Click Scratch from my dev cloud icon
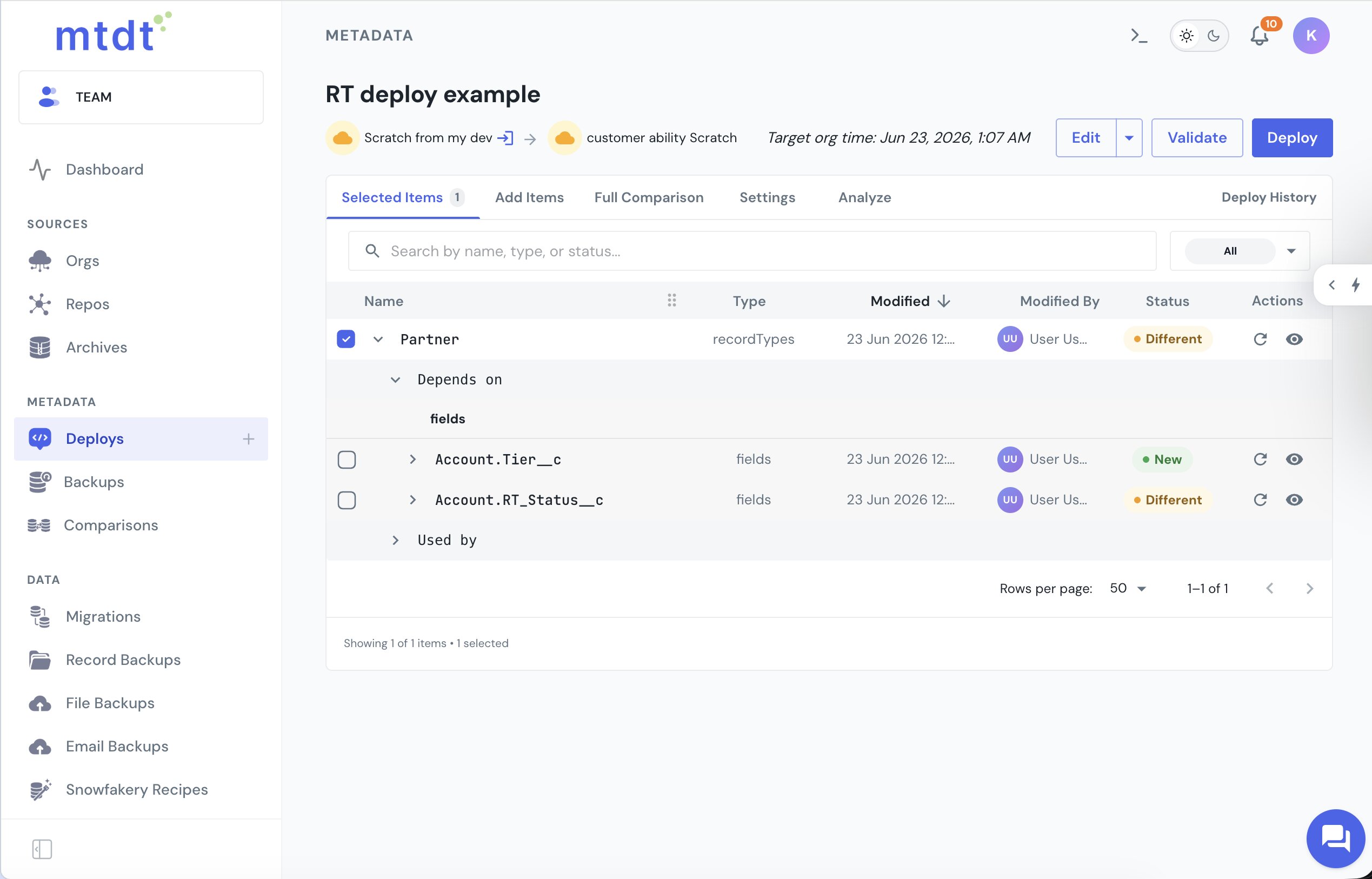Image resolution: width=1372 pixels, height=879 pixels. tap(342, 137)
